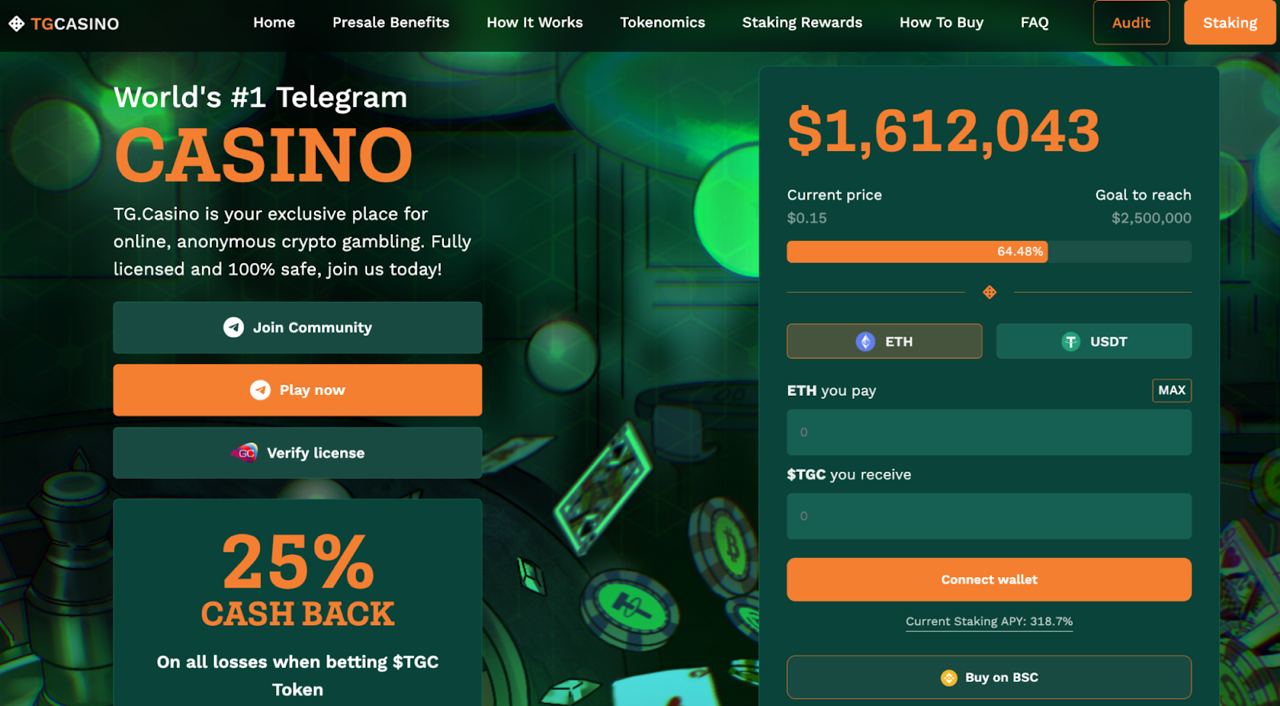Click Telegram icon in Join Community
The height and width of the screenshot is (706, 1280).
233,327
